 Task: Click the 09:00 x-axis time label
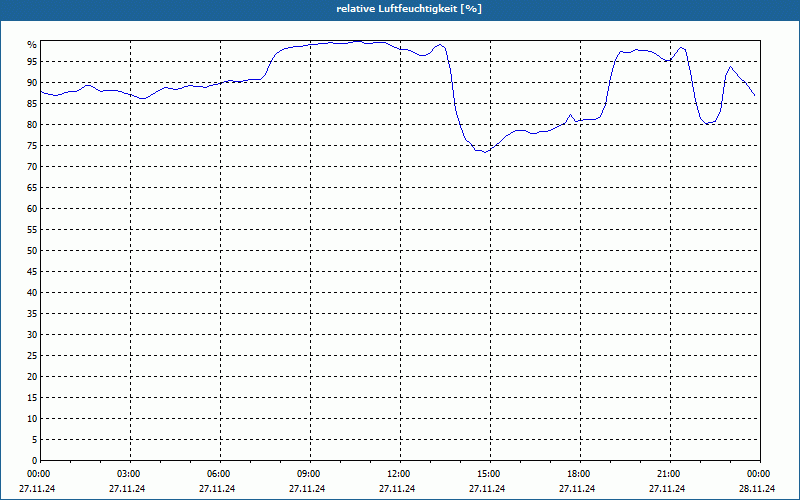click(x=308, y=474)
